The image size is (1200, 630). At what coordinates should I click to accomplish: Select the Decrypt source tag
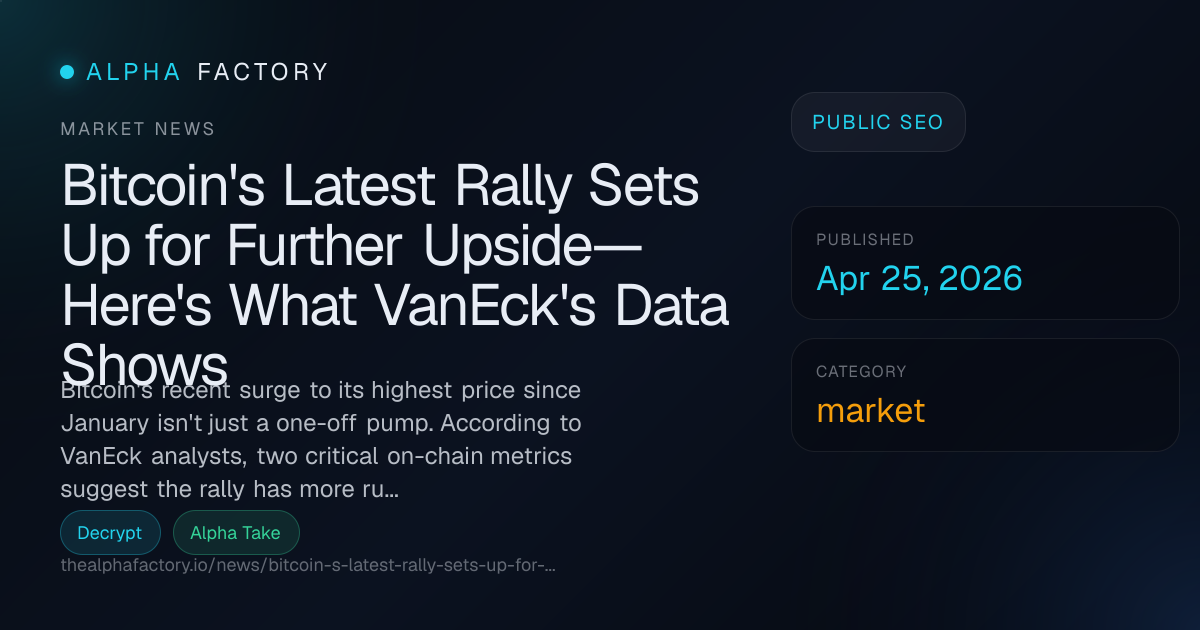(x=110, y=533)
